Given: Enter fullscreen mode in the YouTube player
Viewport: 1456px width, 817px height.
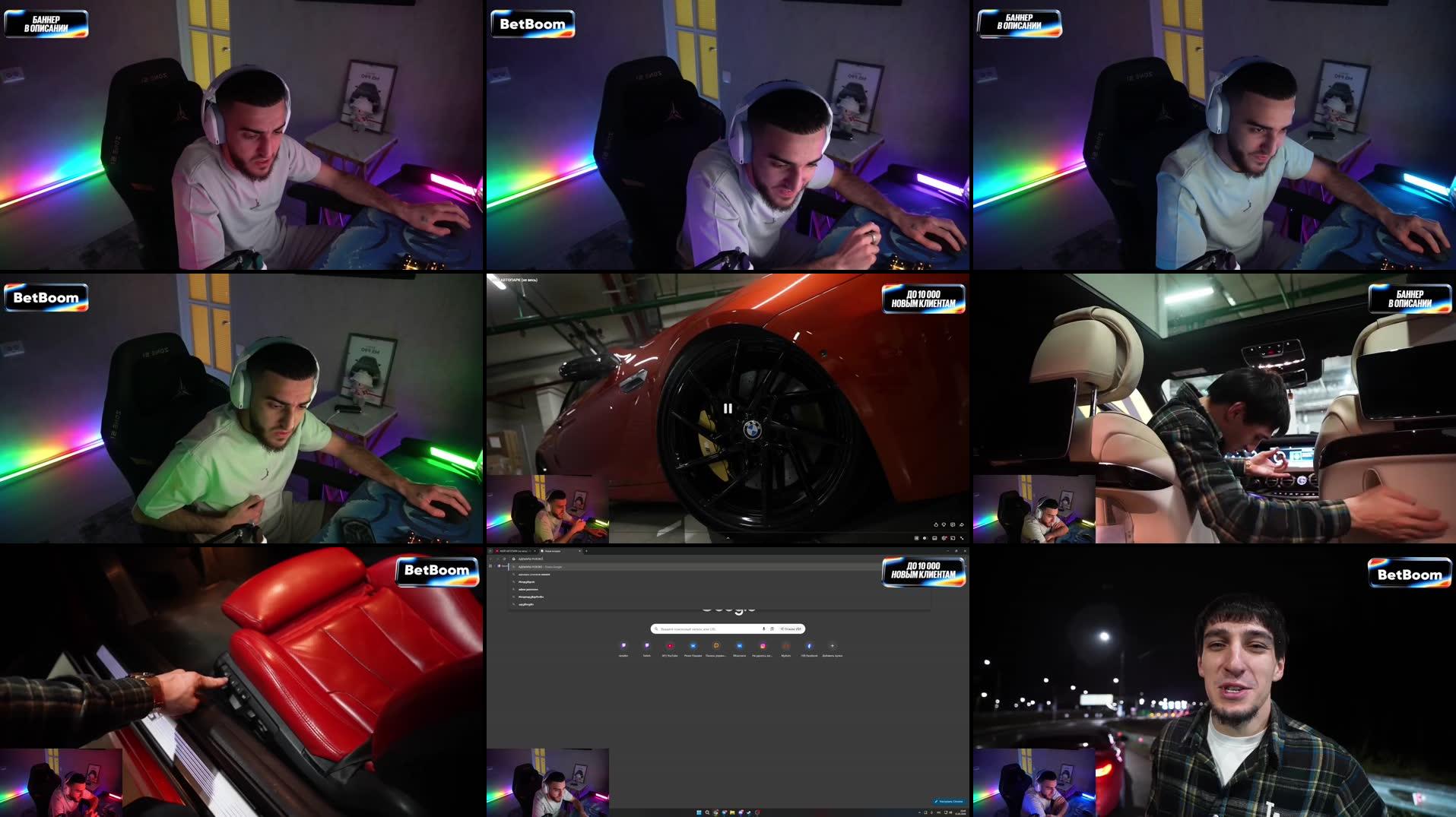Looking at the screenshot, I should point(962,539).
